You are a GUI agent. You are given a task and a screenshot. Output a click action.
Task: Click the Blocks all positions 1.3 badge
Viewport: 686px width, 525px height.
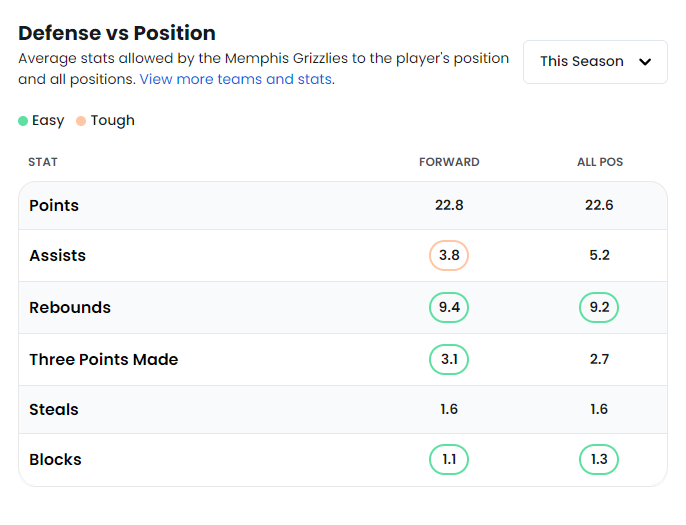pos(599,460)
